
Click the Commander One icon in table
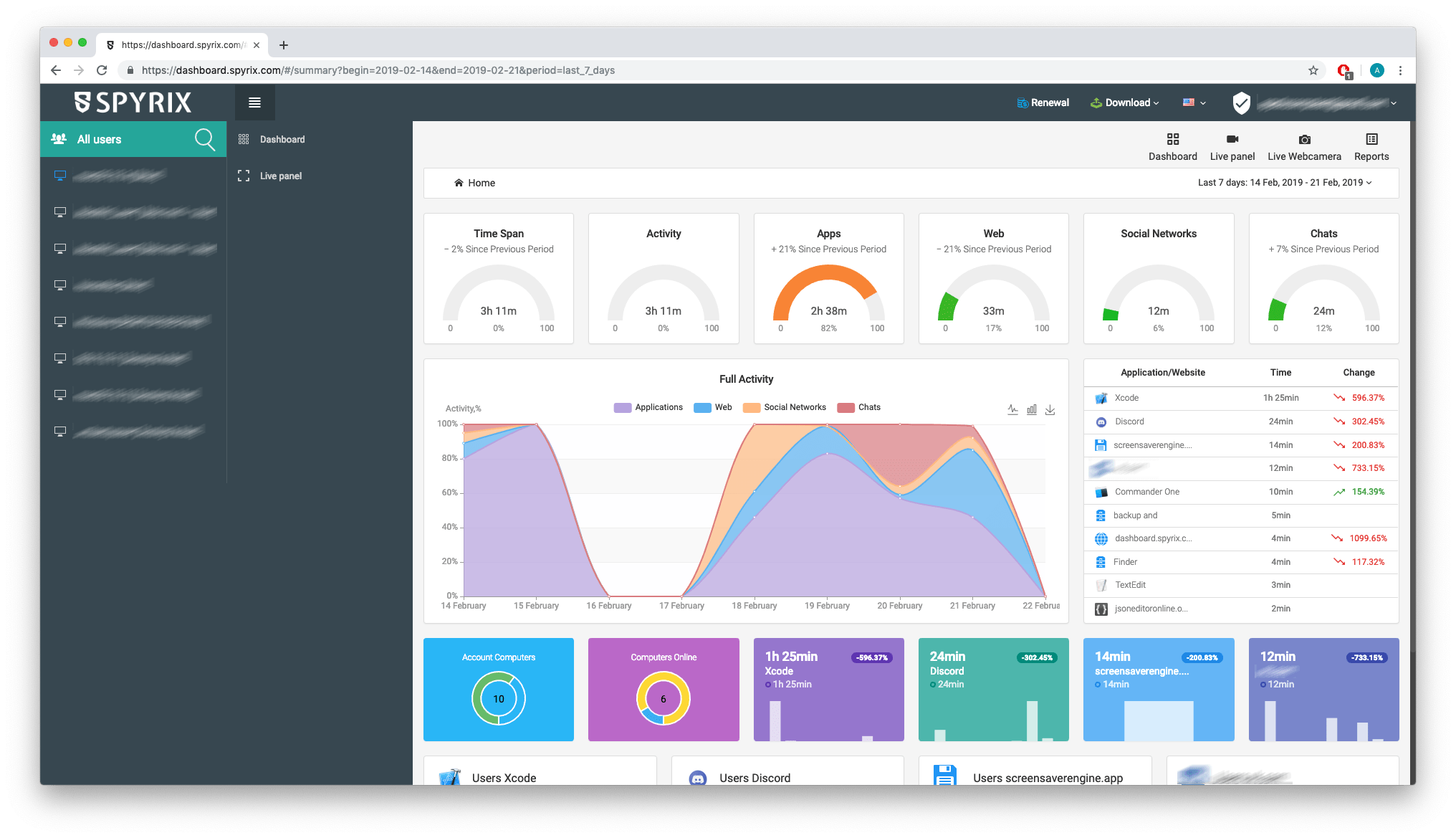(x=1101, y=492)
